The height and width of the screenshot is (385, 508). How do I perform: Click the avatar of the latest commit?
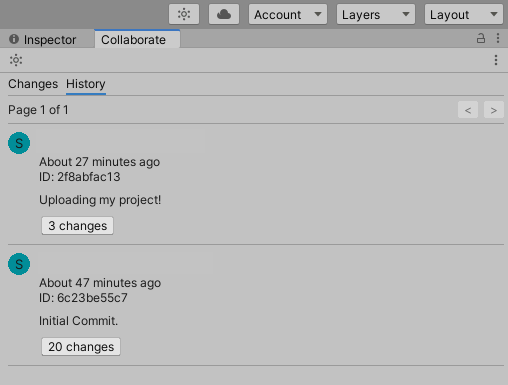tap(19, 143)
